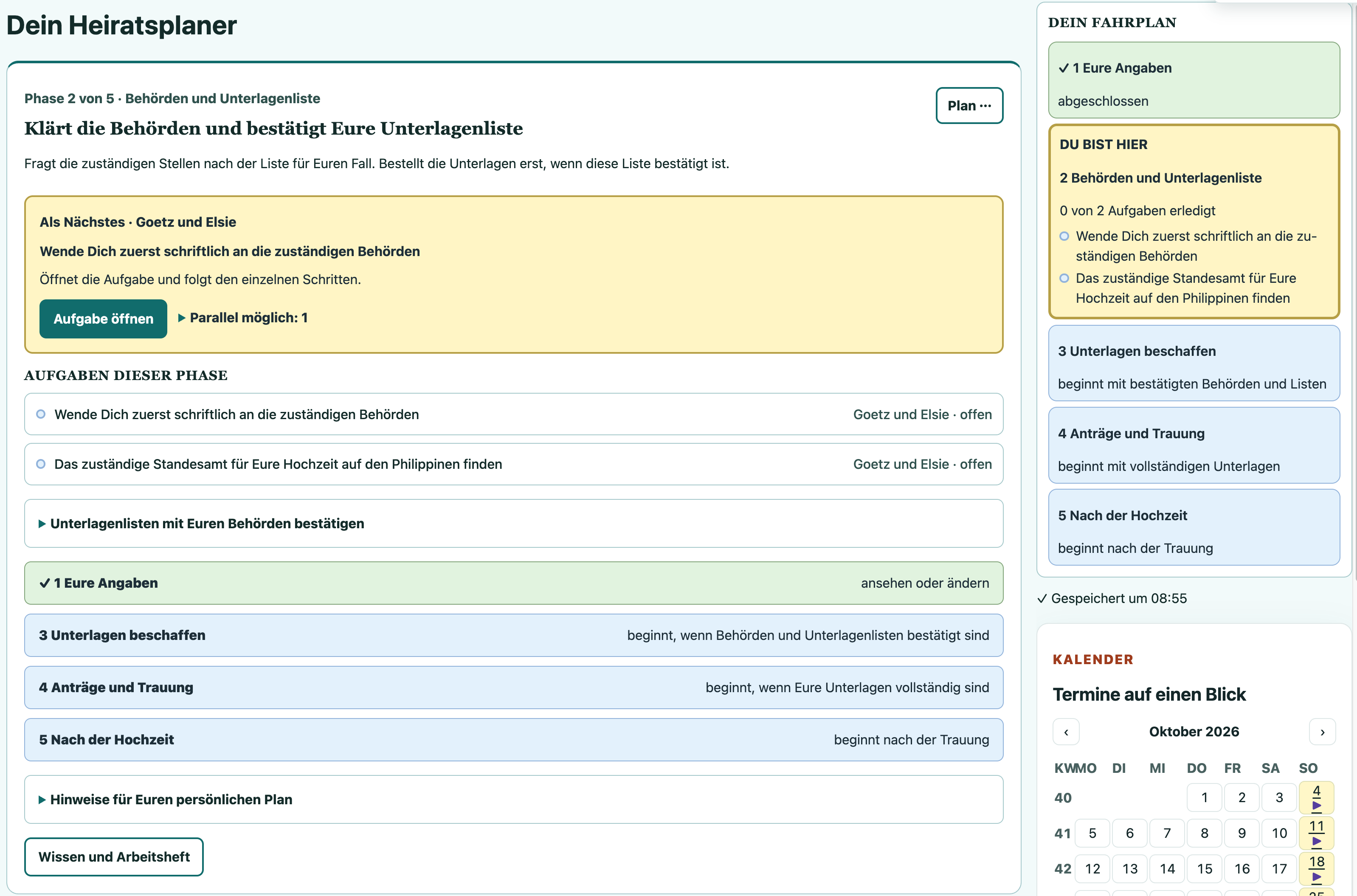The height and width of the screenshot is (896, 1357).
Task: Open roadmap card '5 Nach der Hochzeit'
Action: (x=1194, y=527)
